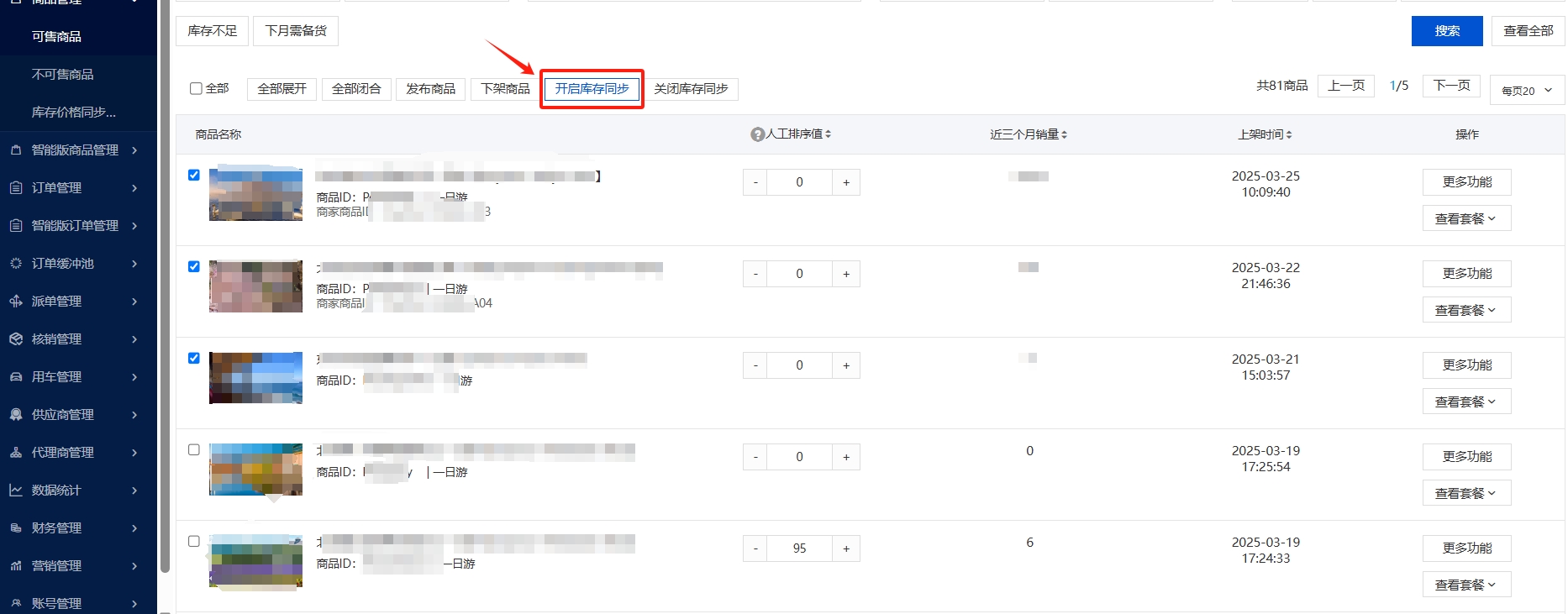This screenshot has height=614, width=1568.
Task: Check the 全部 select-all checkbox
Action: click(x=196, y=88)
